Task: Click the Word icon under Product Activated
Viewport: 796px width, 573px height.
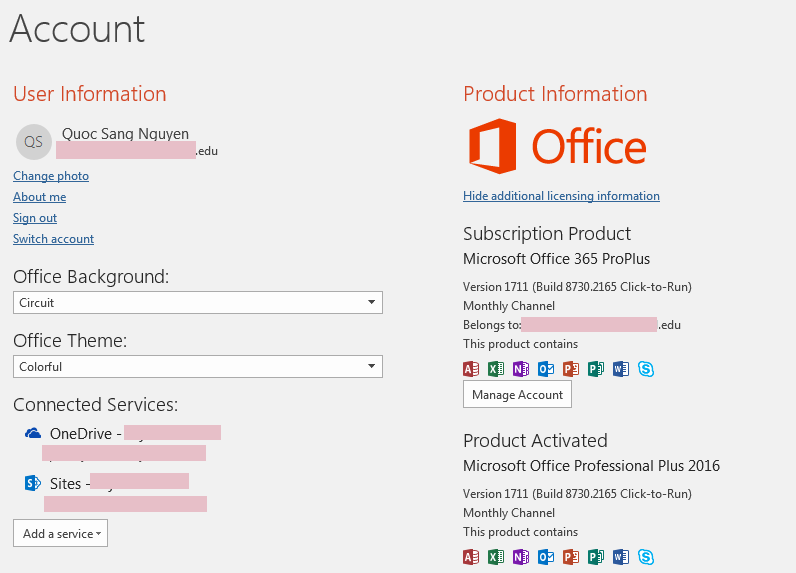Action: (621, 557)
